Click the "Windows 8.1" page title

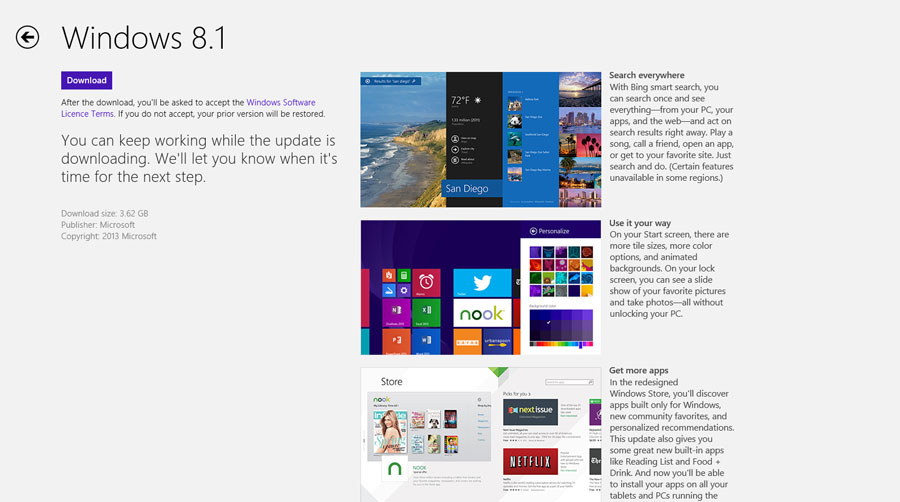[x=144, y=38]
